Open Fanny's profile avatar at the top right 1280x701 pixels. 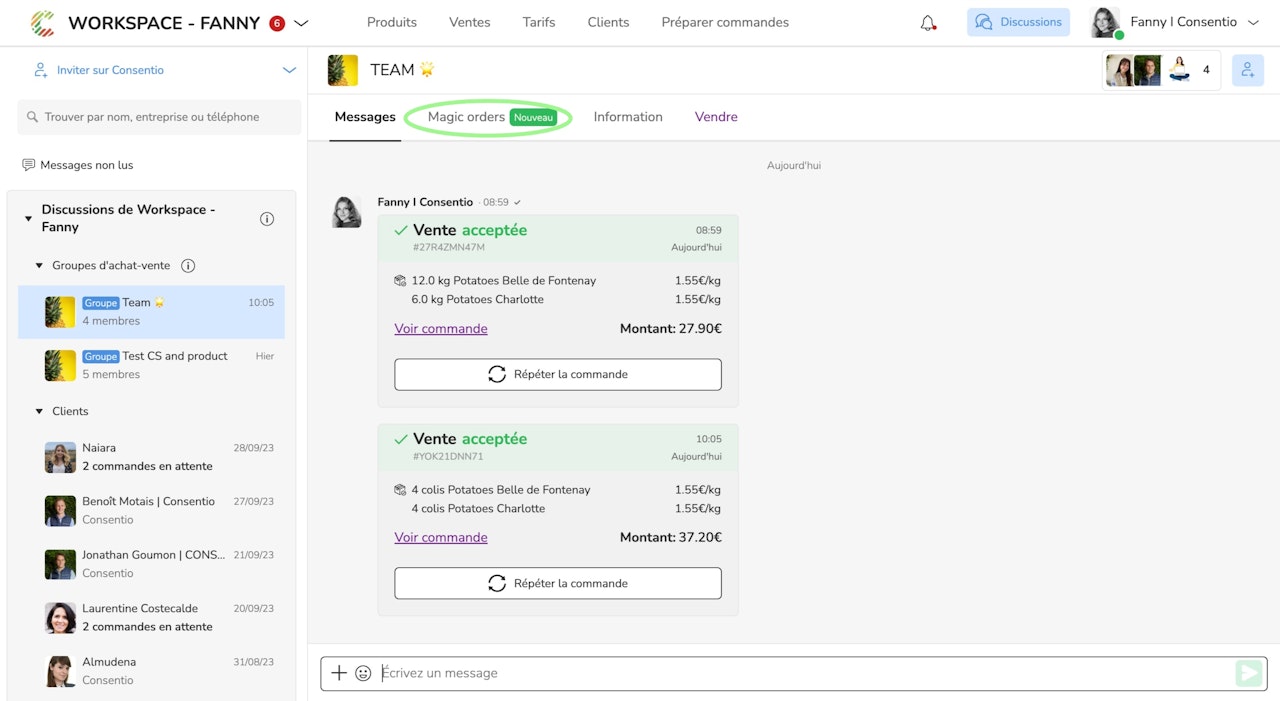[x=1104, y=23]
